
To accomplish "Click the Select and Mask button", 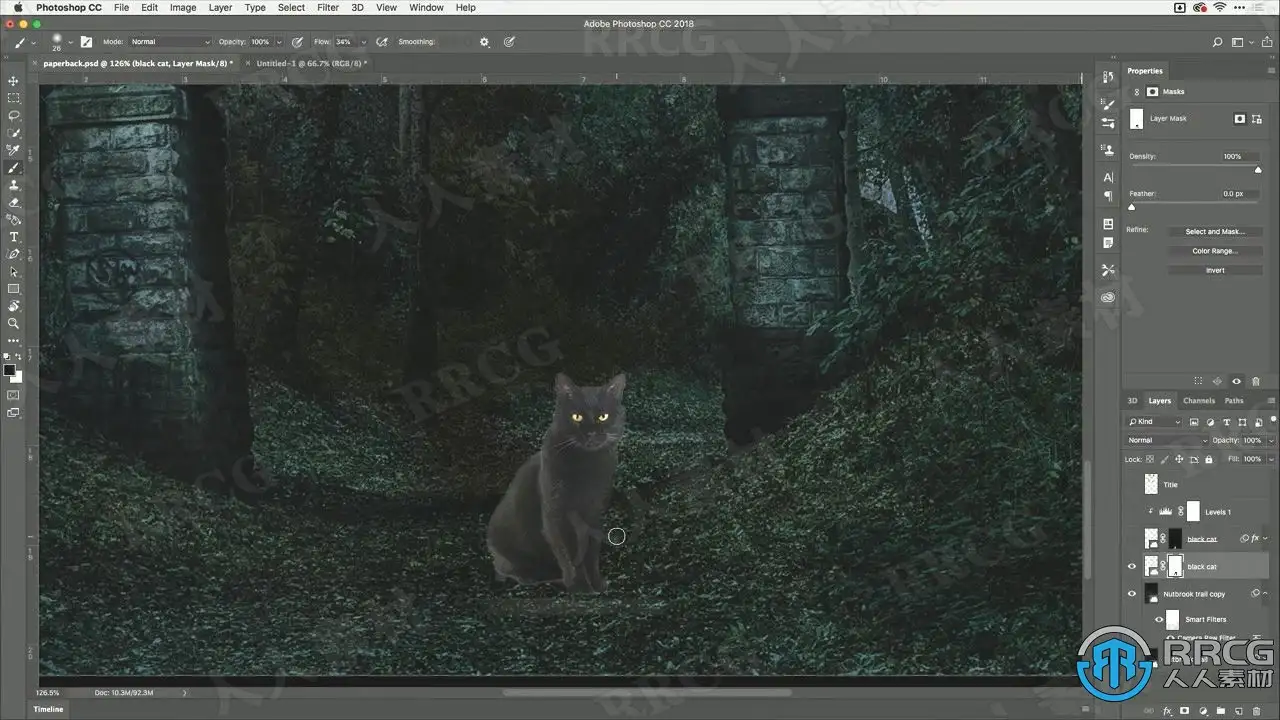I will click(1215, 232).
